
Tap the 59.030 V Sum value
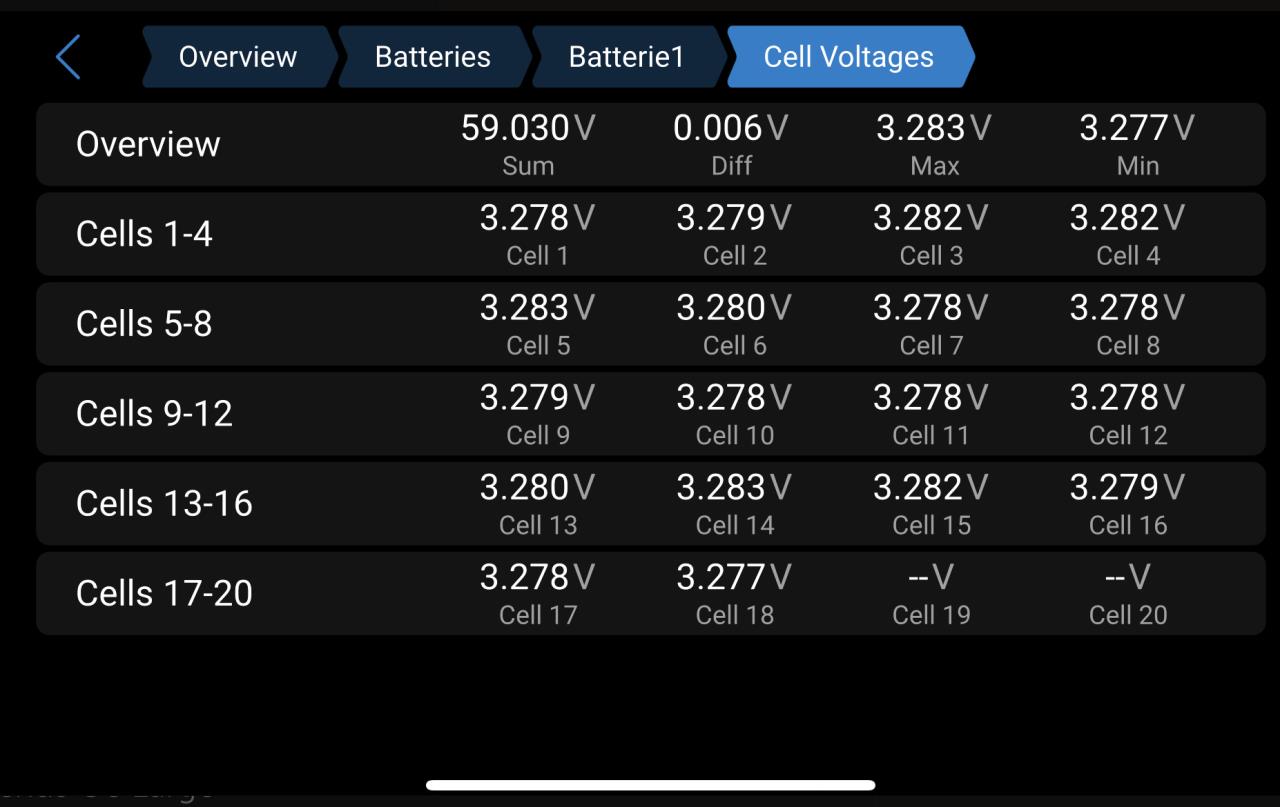click(528, 129)
